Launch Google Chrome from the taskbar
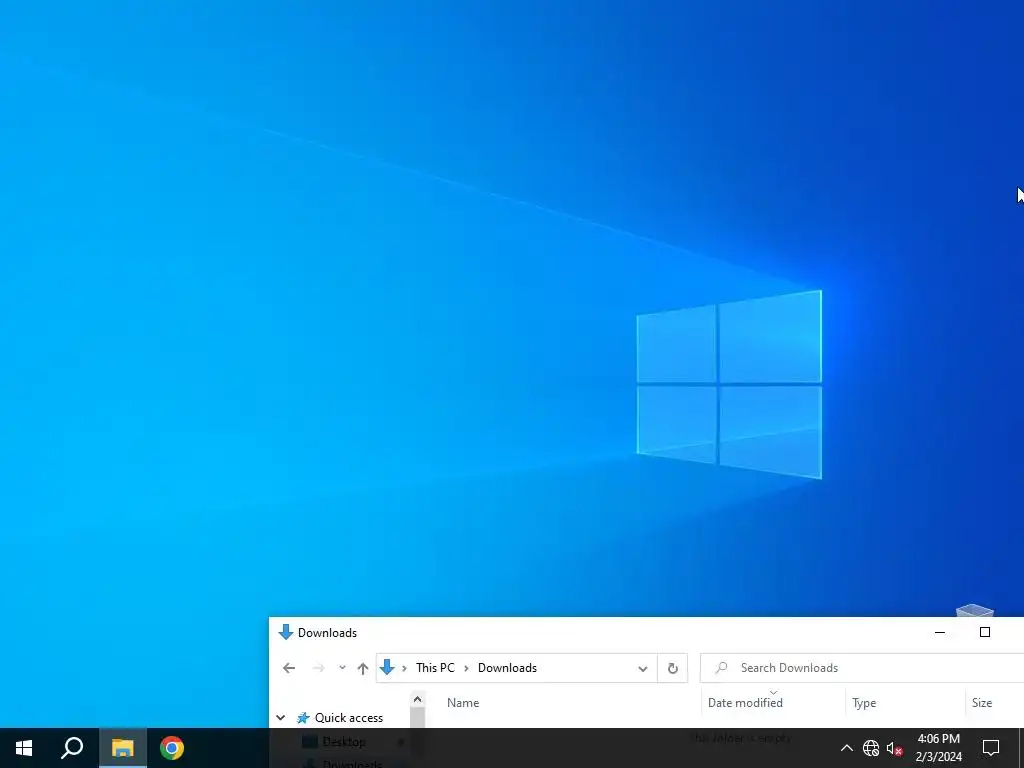 click(x=172, y=748)
